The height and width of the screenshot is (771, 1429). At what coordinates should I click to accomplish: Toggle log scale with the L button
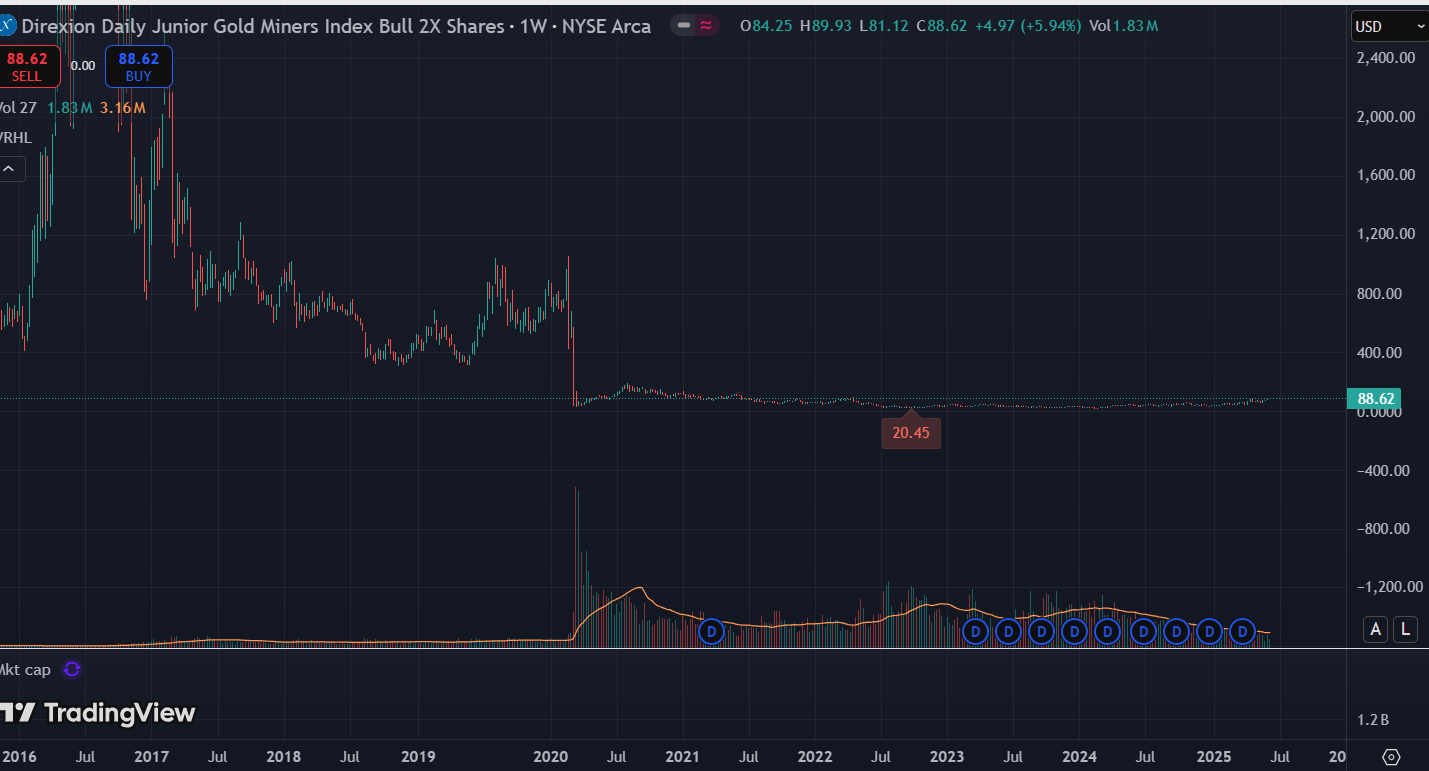point(1406,629)
